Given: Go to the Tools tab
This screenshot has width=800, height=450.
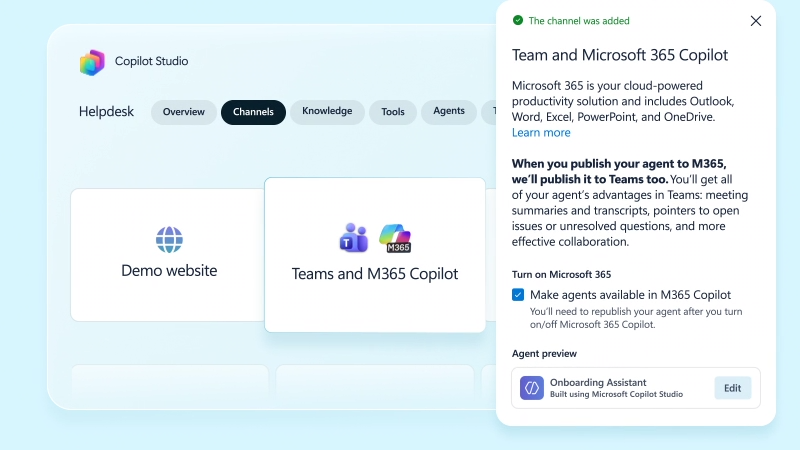Looking at the screenshot, I should click(393, 112).
